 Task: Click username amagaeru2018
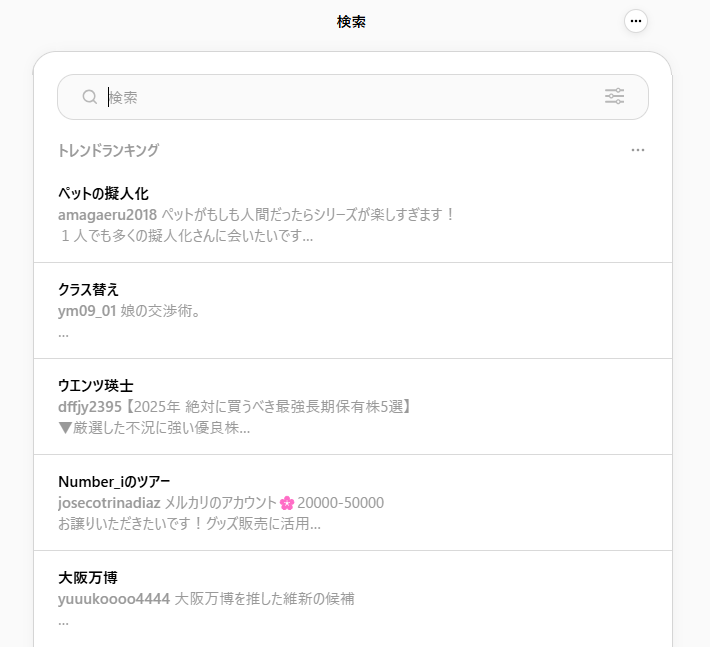coord(107,215)
